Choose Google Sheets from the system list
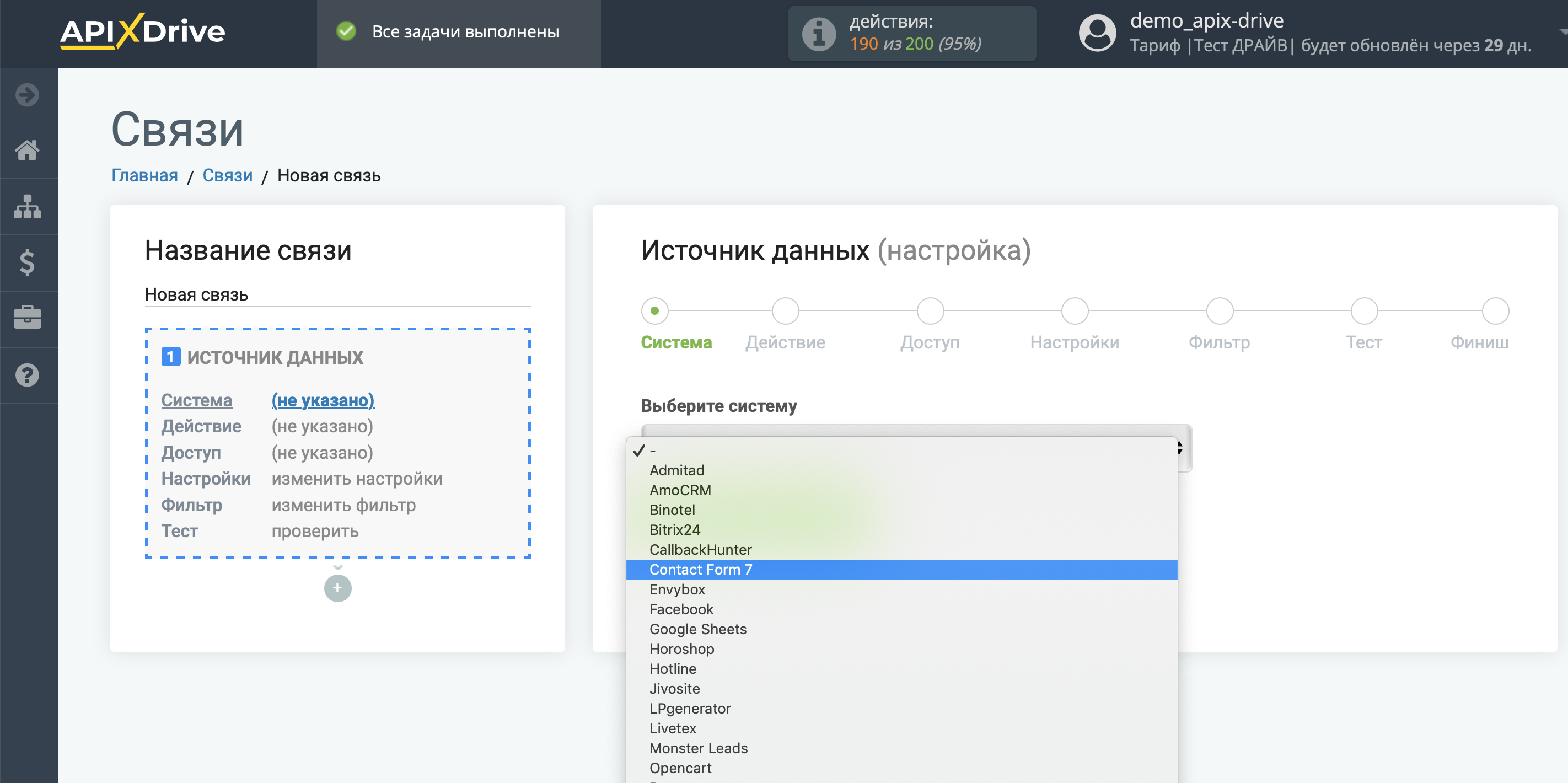The image size is (1568, 783). click(x=901, y=629)
